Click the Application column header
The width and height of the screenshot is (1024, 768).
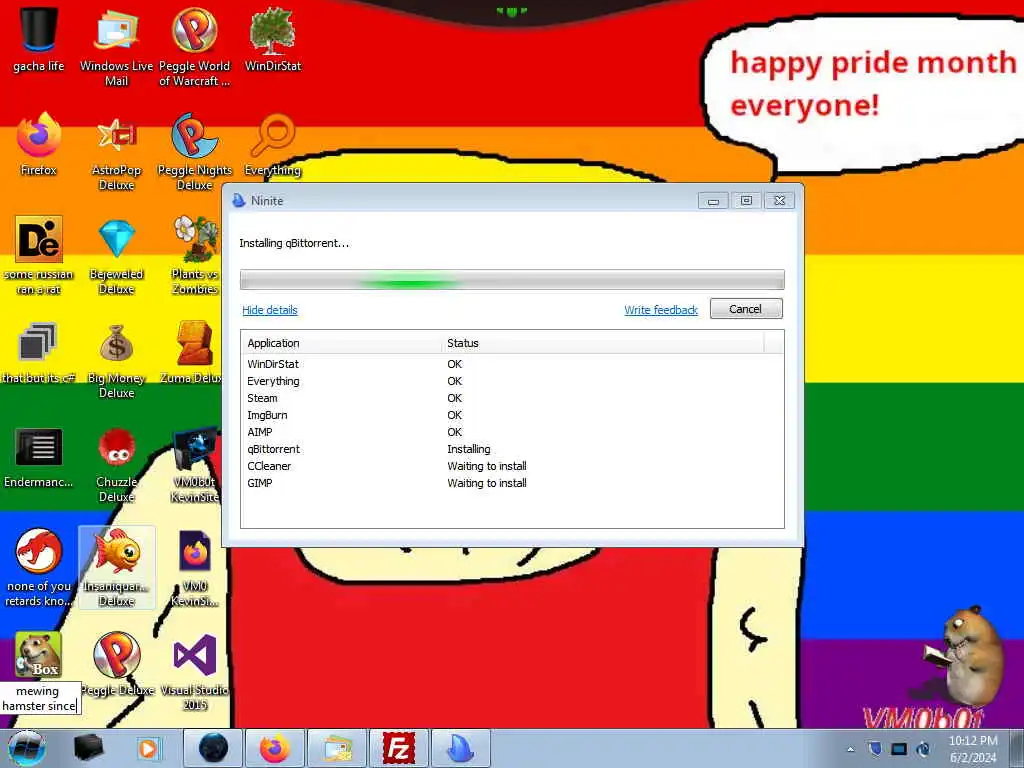click(341, 343)
